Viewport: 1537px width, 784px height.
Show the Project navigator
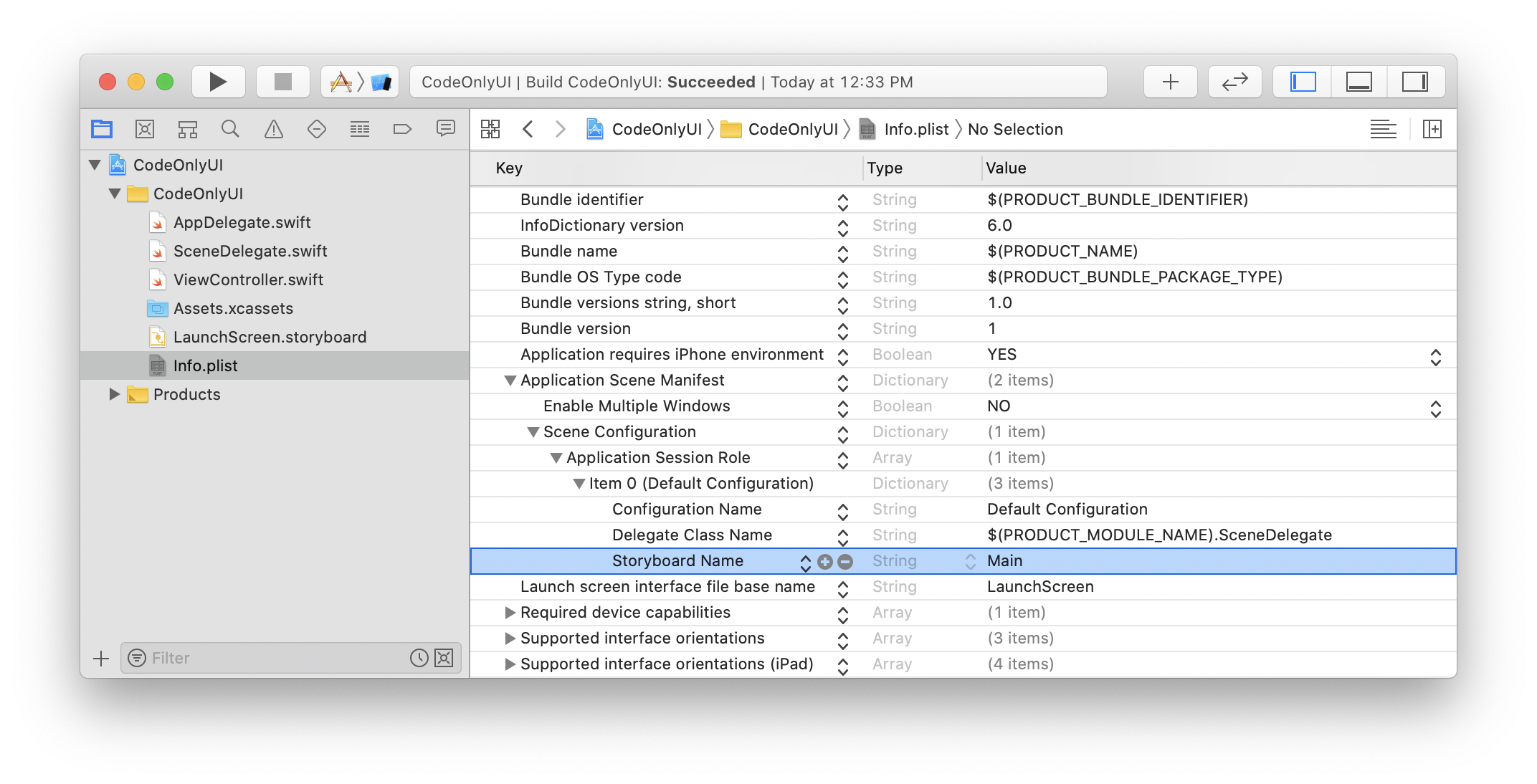[x=102, y=129]
